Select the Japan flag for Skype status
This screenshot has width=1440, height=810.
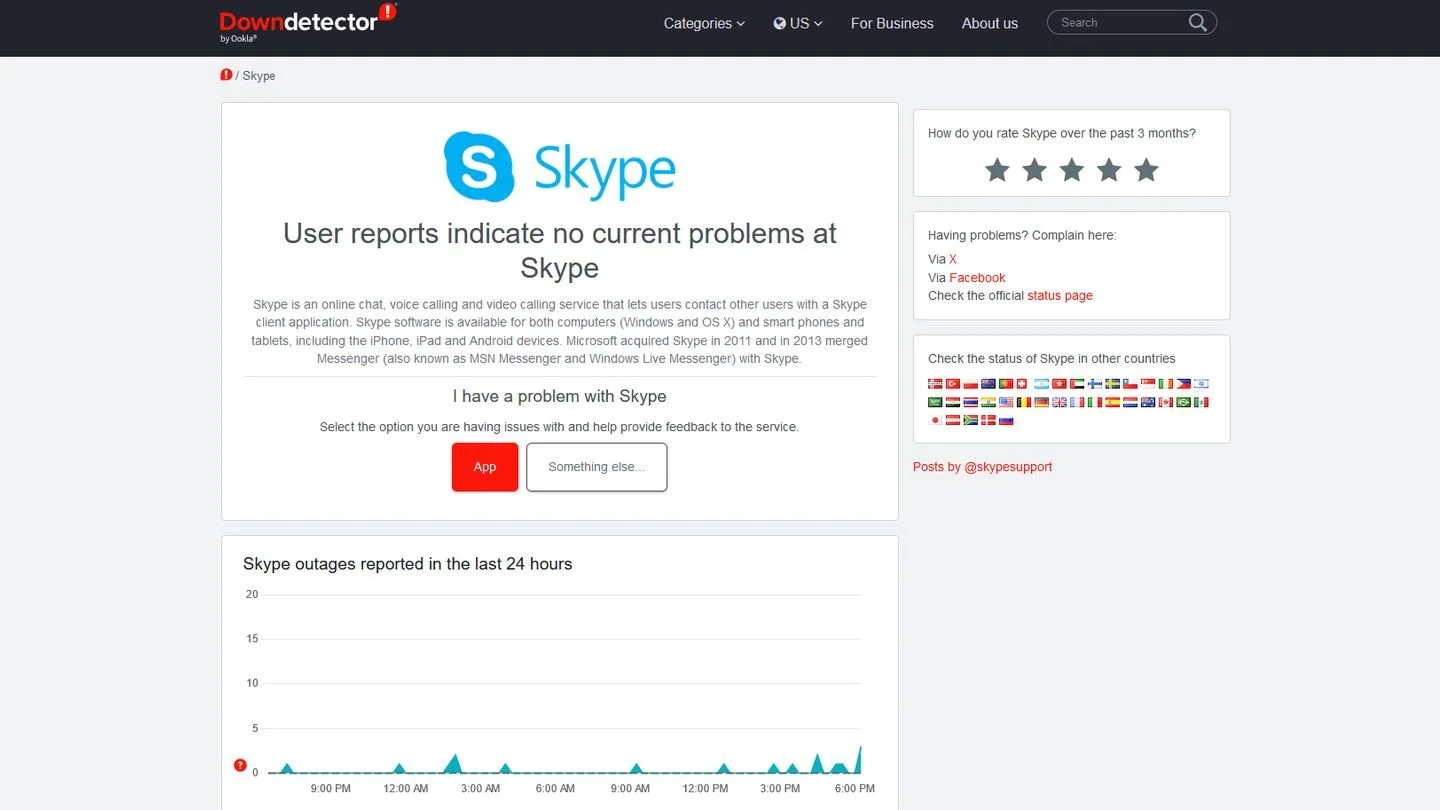[x=935, y=420]
